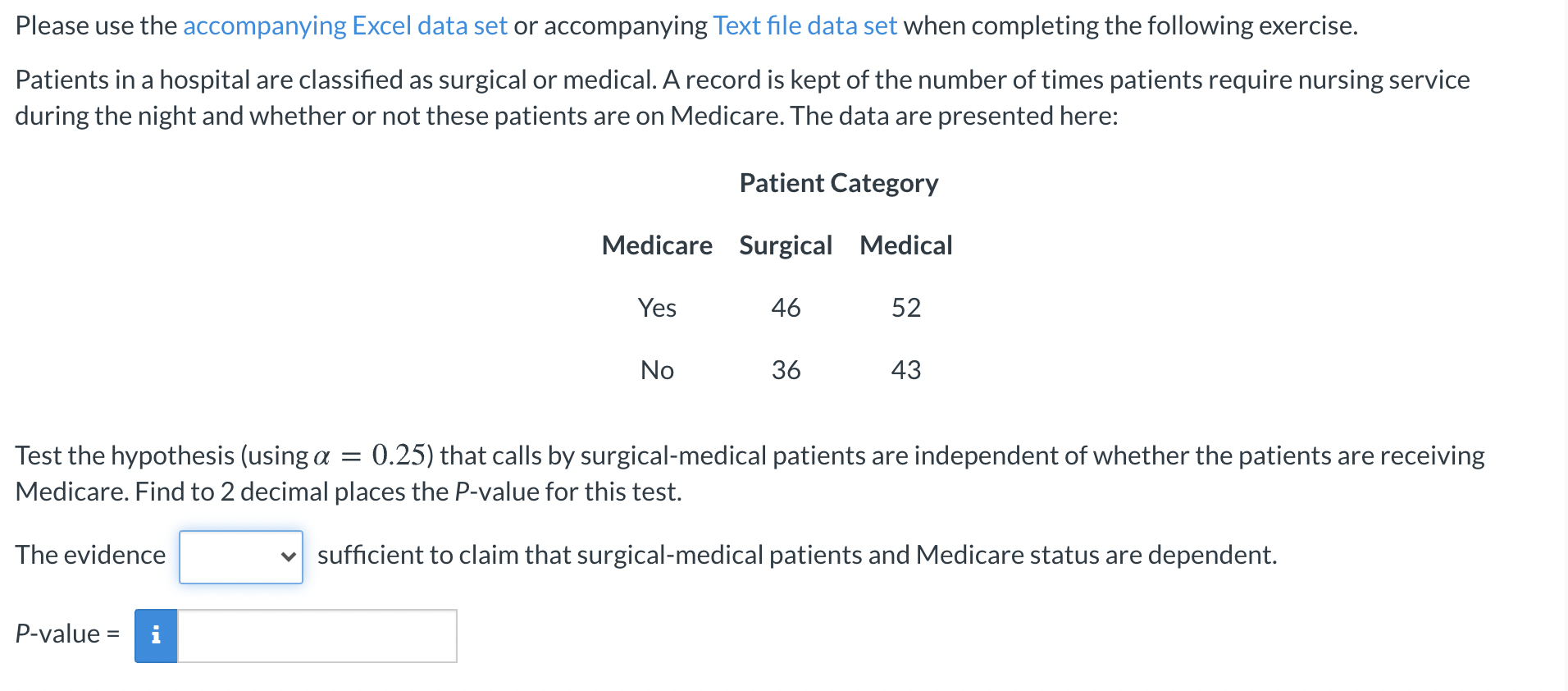Click 'The evidence' label before dropdown

click(x=90, y=556)
